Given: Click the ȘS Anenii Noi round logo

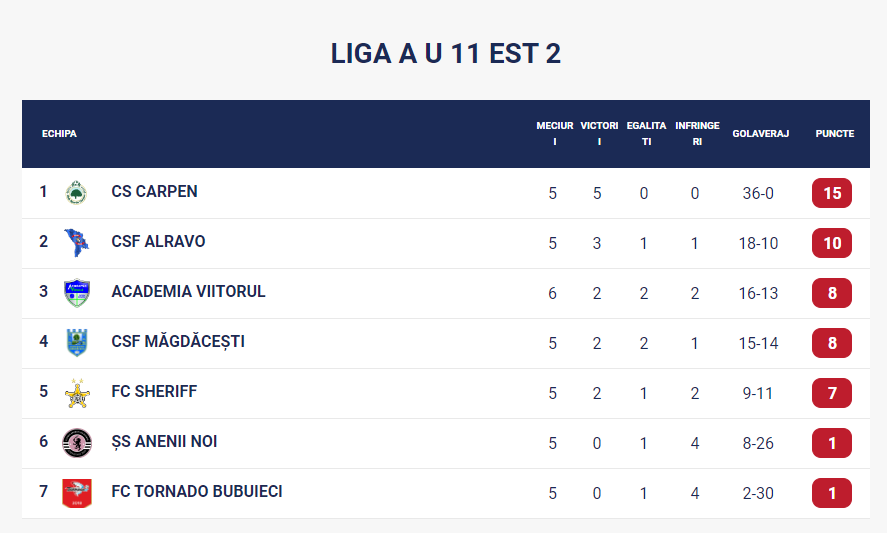Looking at the screenshot, I should [x=76, y=443].
